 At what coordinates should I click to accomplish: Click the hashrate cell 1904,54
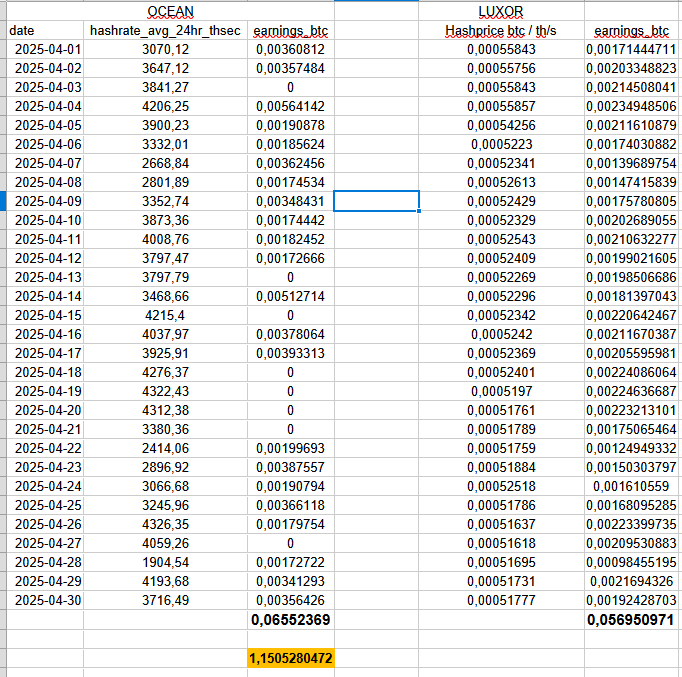point(165,562)
